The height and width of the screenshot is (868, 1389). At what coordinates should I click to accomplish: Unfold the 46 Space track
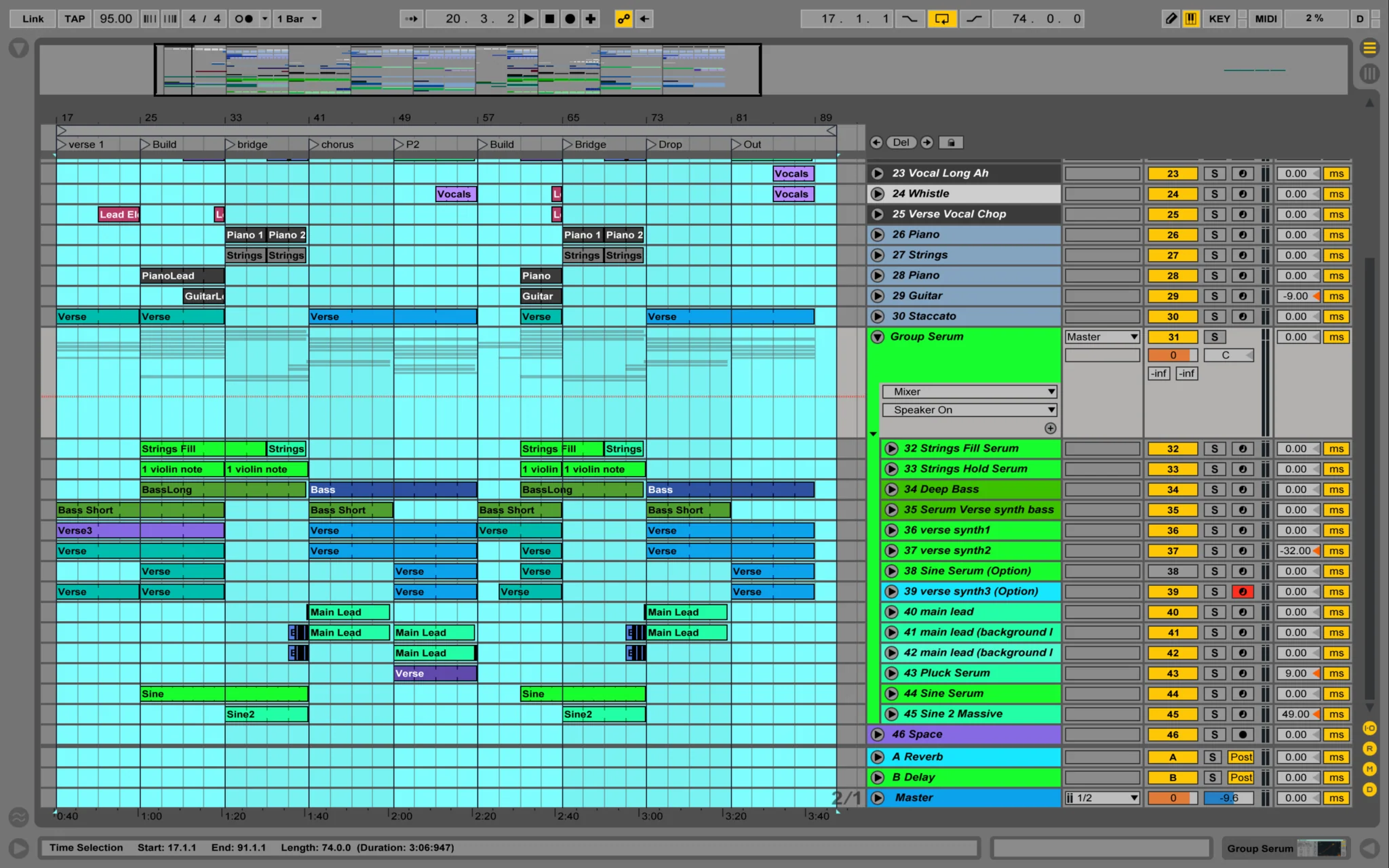point(878,734)
